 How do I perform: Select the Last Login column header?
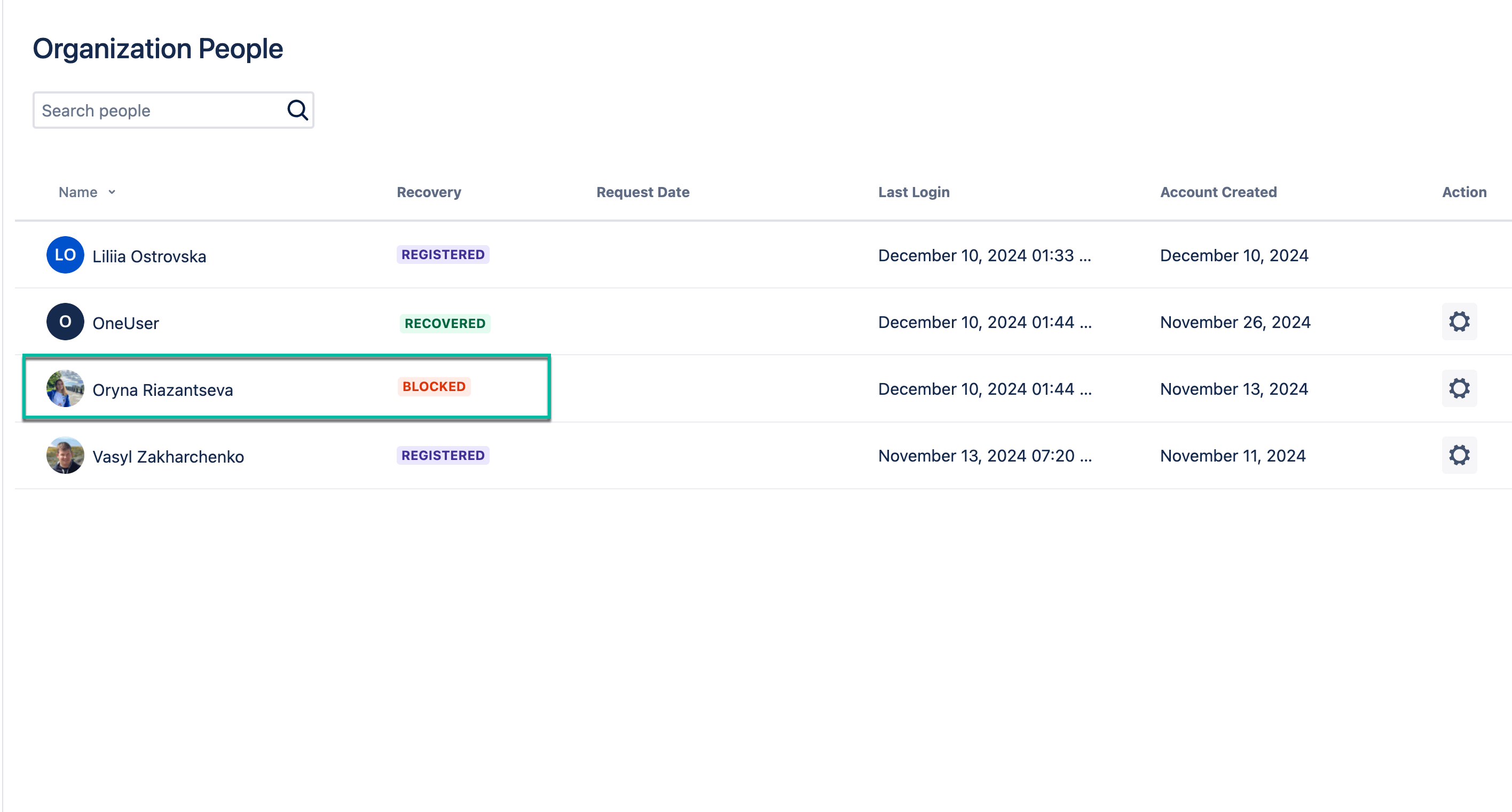tap(913, 192)
